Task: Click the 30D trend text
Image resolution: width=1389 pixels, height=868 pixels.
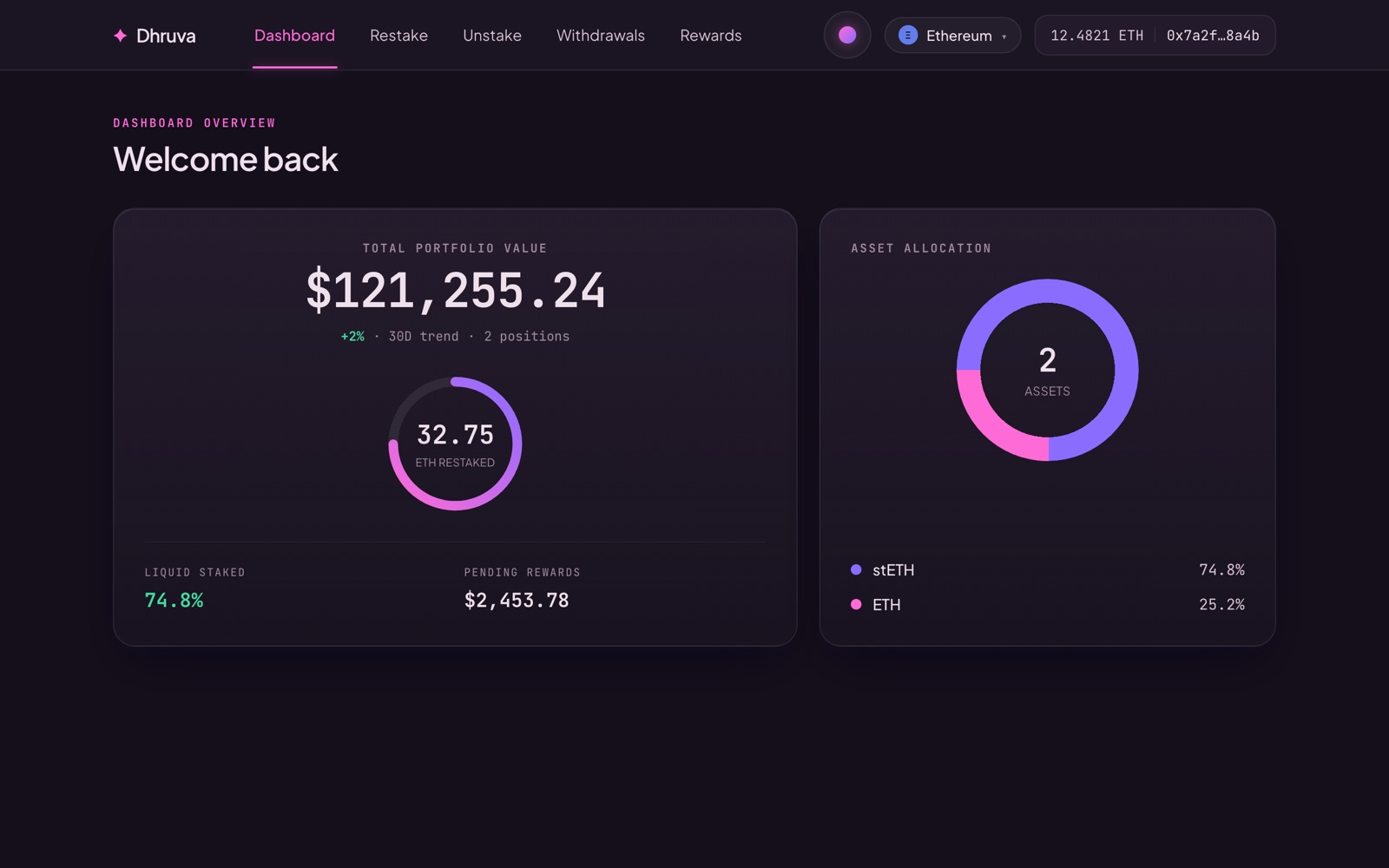Action: pyautogui.click(x=424, y=337)
